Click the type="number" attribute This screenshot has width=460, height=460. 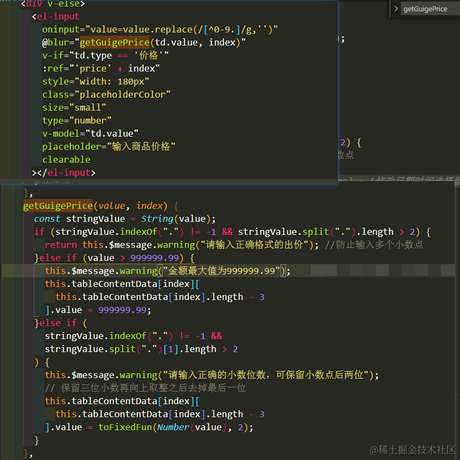77,120
